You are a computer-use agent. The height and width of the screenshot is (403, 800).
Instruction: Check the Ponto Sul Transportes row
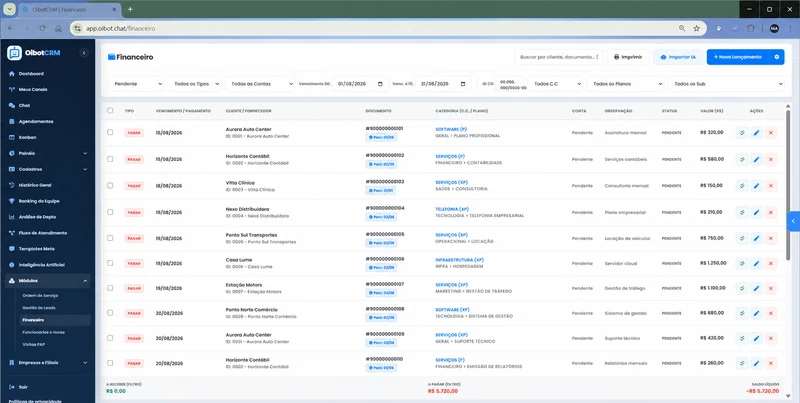[x=110, y=238]
